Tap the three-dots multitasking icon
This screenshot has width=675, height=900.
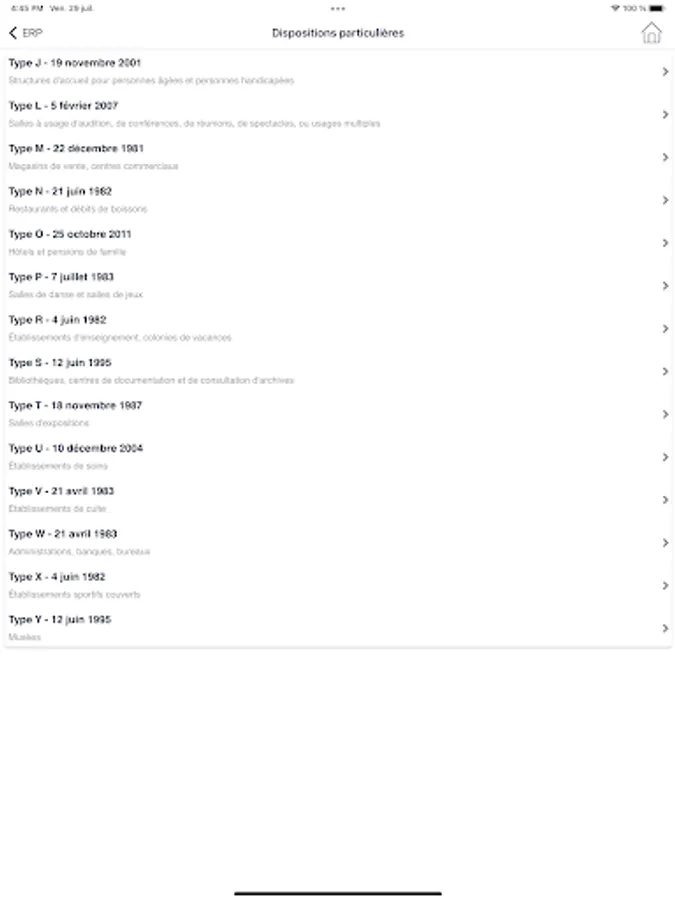coord(338,8)
